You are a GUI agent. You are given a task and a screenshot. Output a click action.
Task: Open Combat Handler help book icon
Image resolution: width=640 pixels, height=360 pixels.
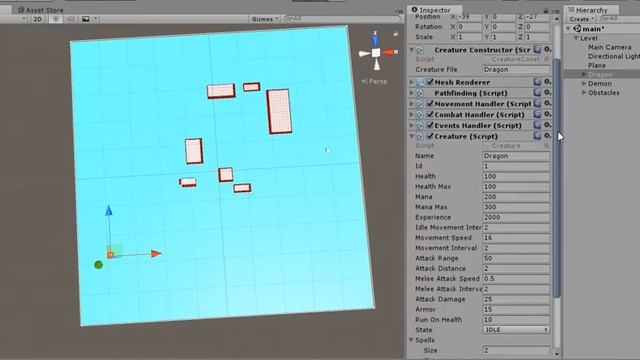[x=537, y=114]
